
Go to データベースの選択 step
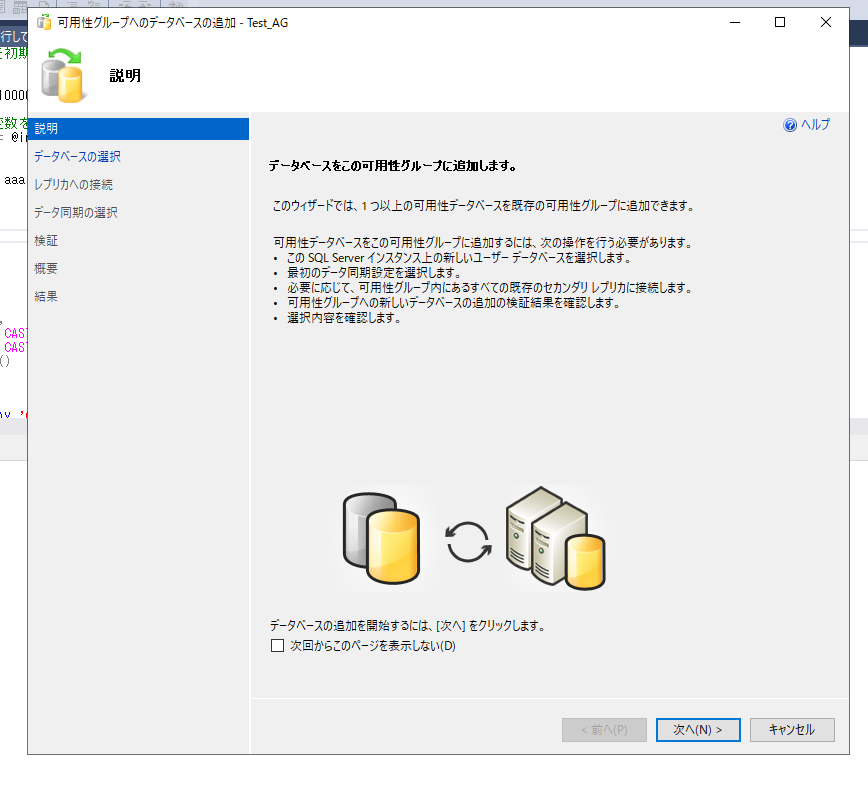point(77,157)
